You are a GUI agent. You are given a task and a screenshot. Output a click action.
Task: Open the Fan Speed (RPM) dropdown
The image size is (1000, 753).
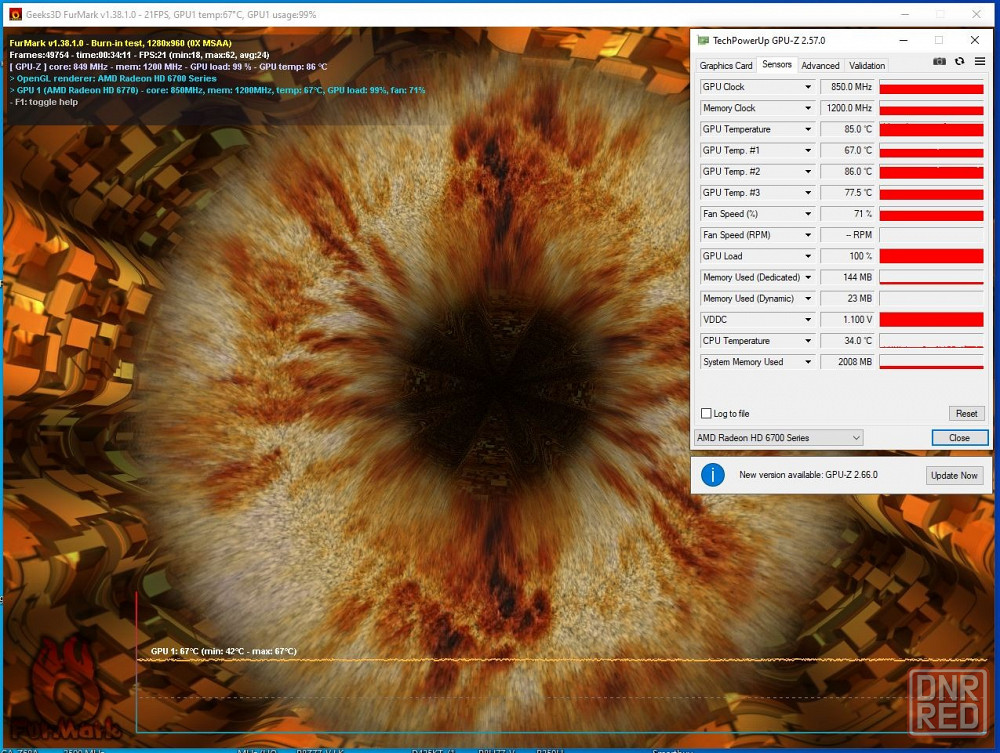tap(808, 235)
